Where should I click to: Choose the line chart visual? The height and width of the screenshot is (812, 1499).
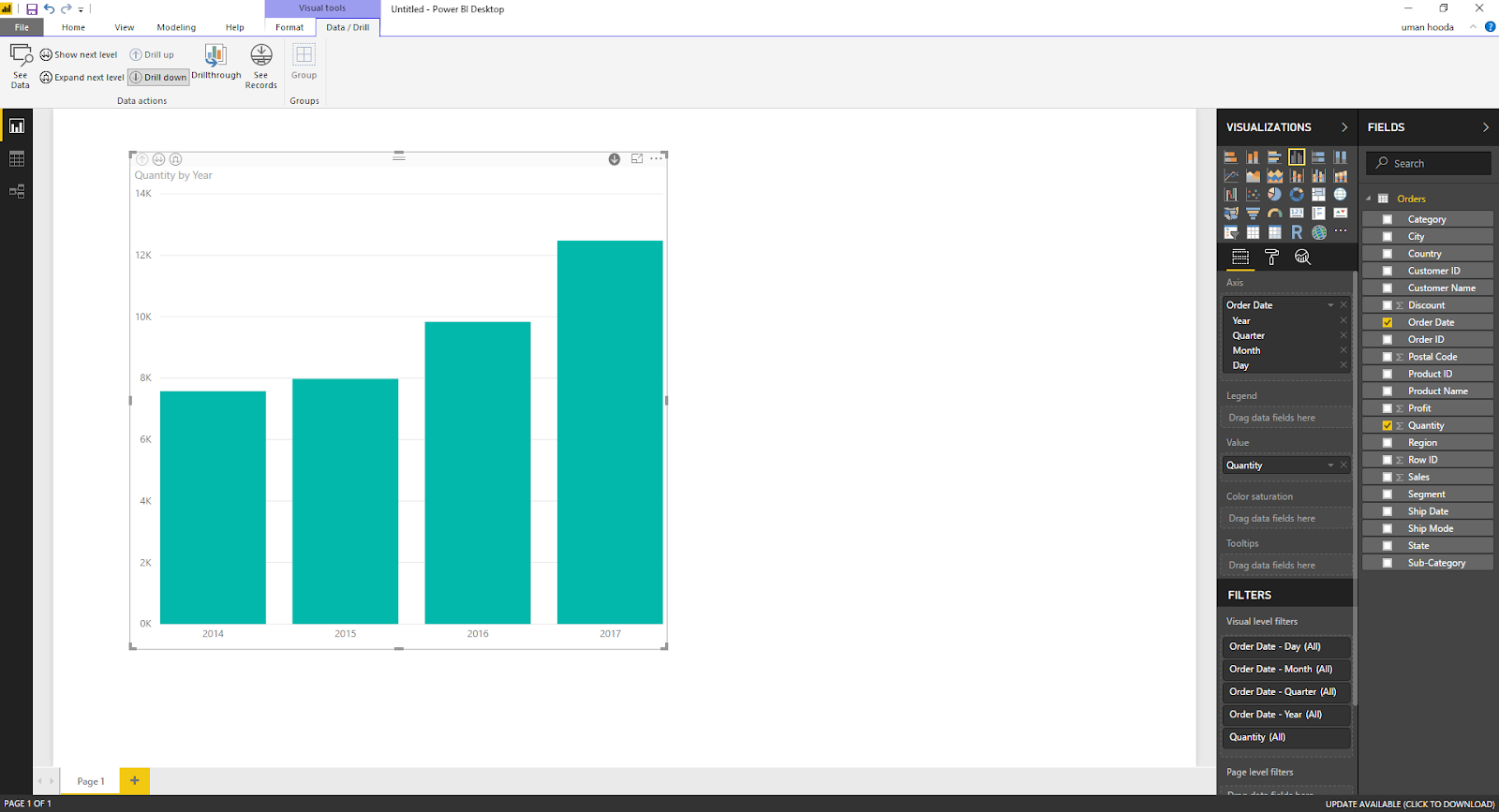[x=1231, y=176]
